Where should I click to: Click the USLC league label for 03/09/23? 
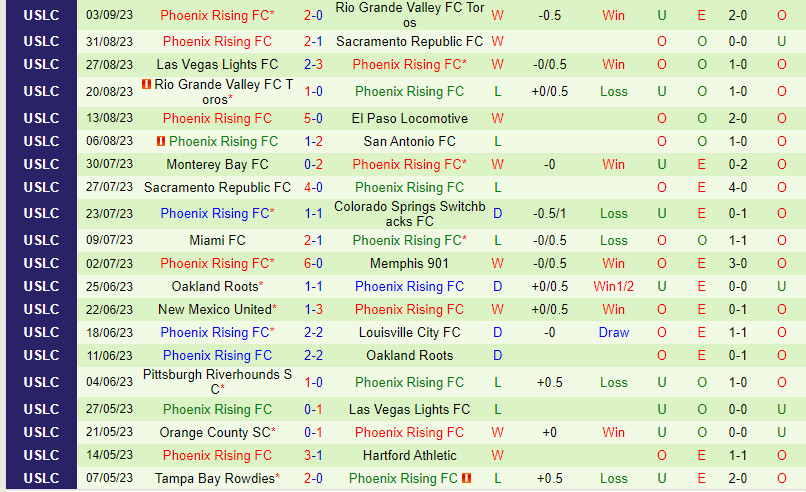pos(41,16)
